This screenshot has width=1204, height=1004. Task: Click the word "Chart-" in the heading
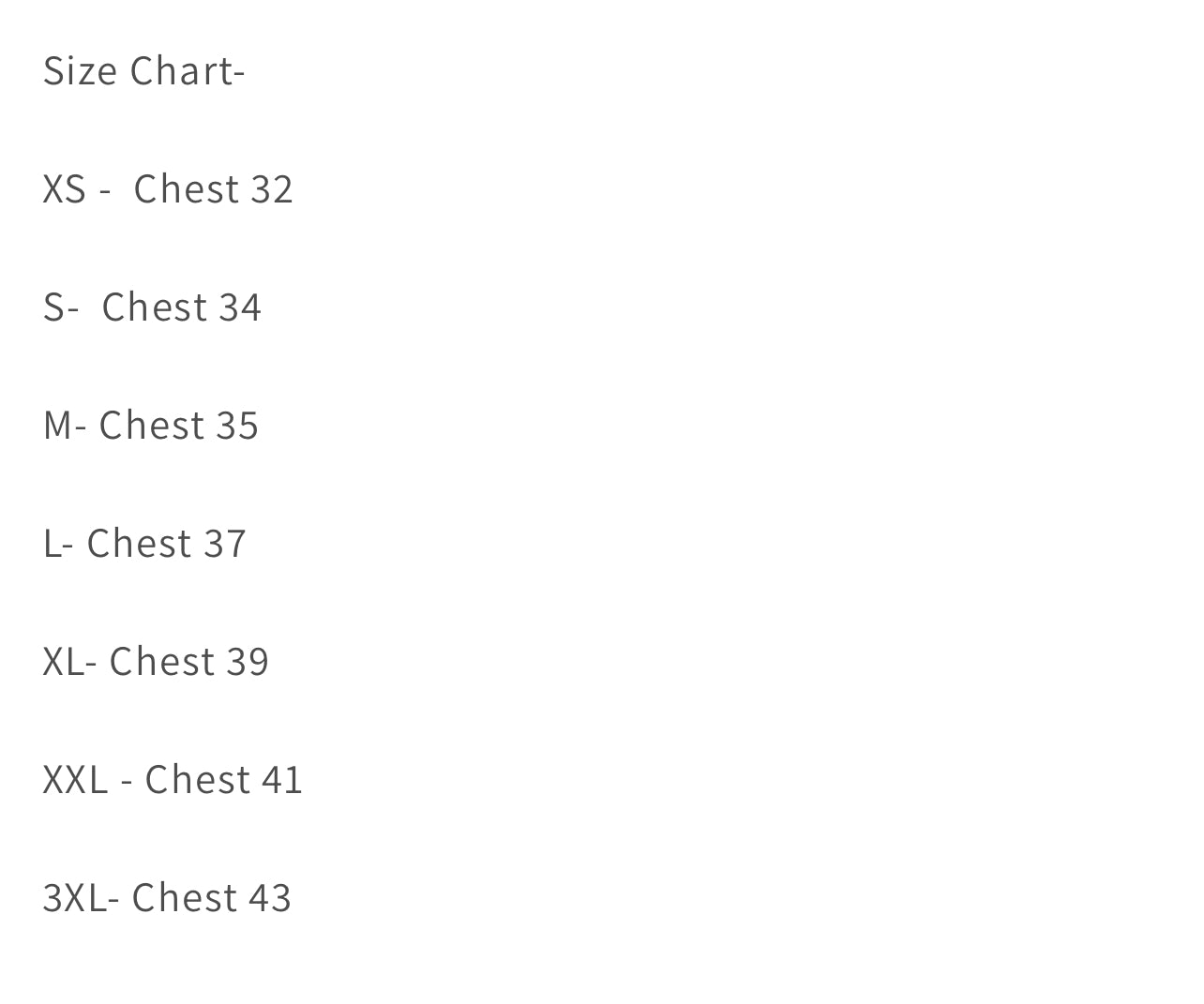point(188,71)
